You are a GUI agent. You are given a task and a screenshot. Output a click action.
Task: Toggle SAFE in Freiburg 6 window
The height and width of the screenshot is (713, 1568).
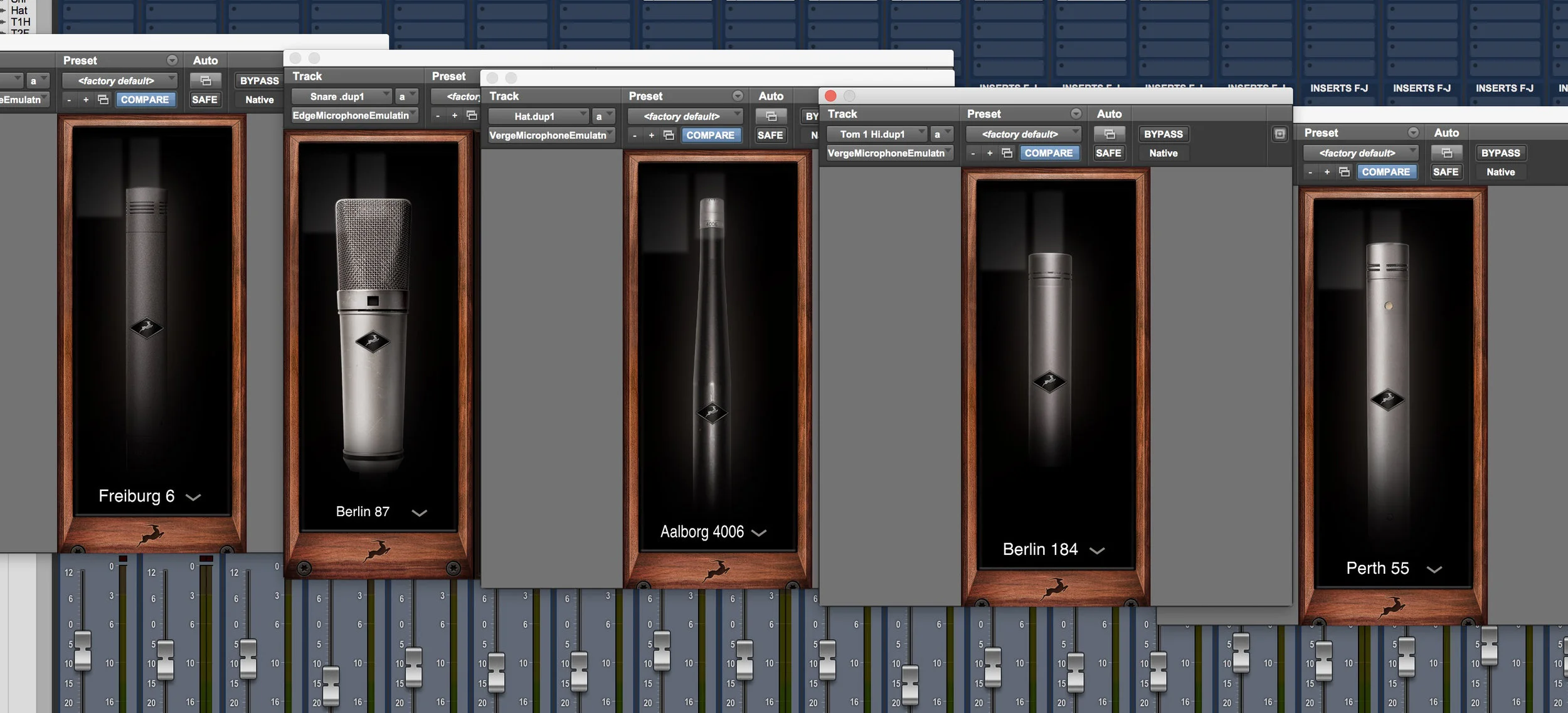204,99
